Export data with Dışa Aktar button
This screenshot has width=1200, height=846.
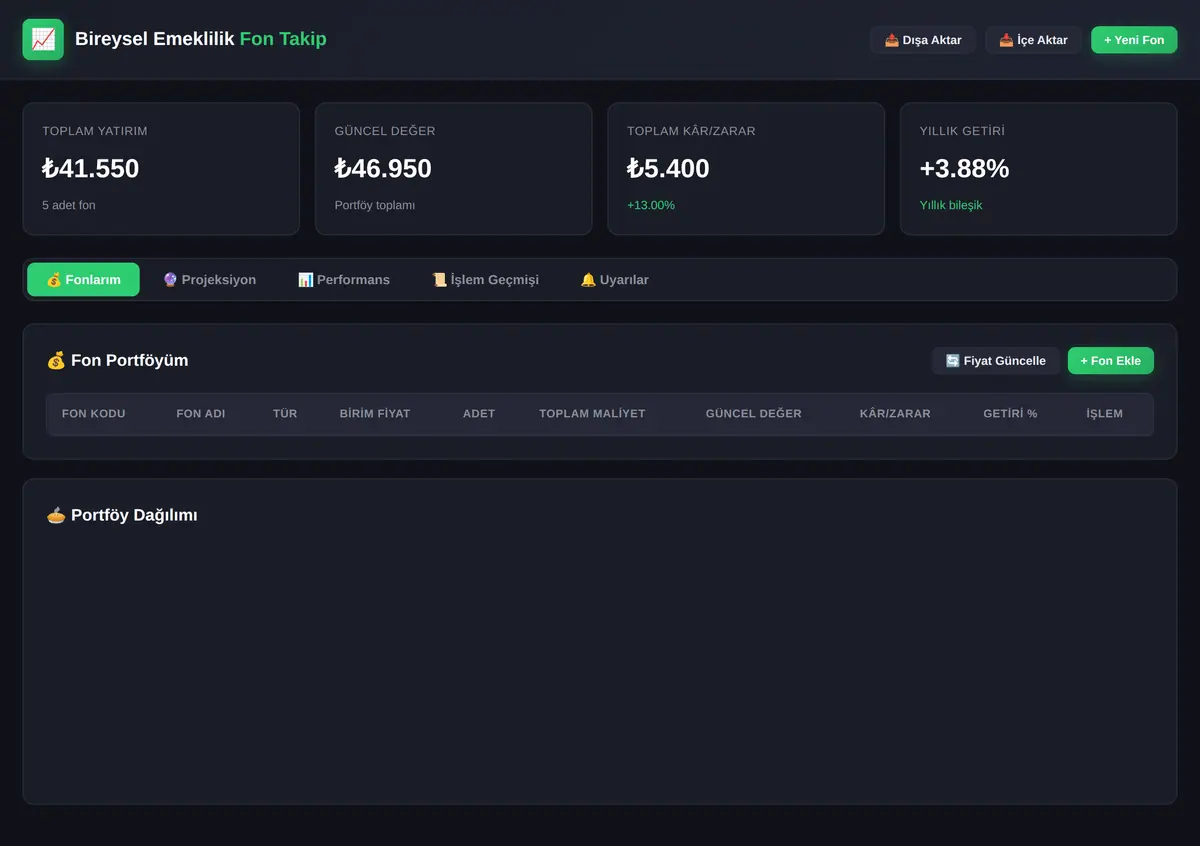923,40
